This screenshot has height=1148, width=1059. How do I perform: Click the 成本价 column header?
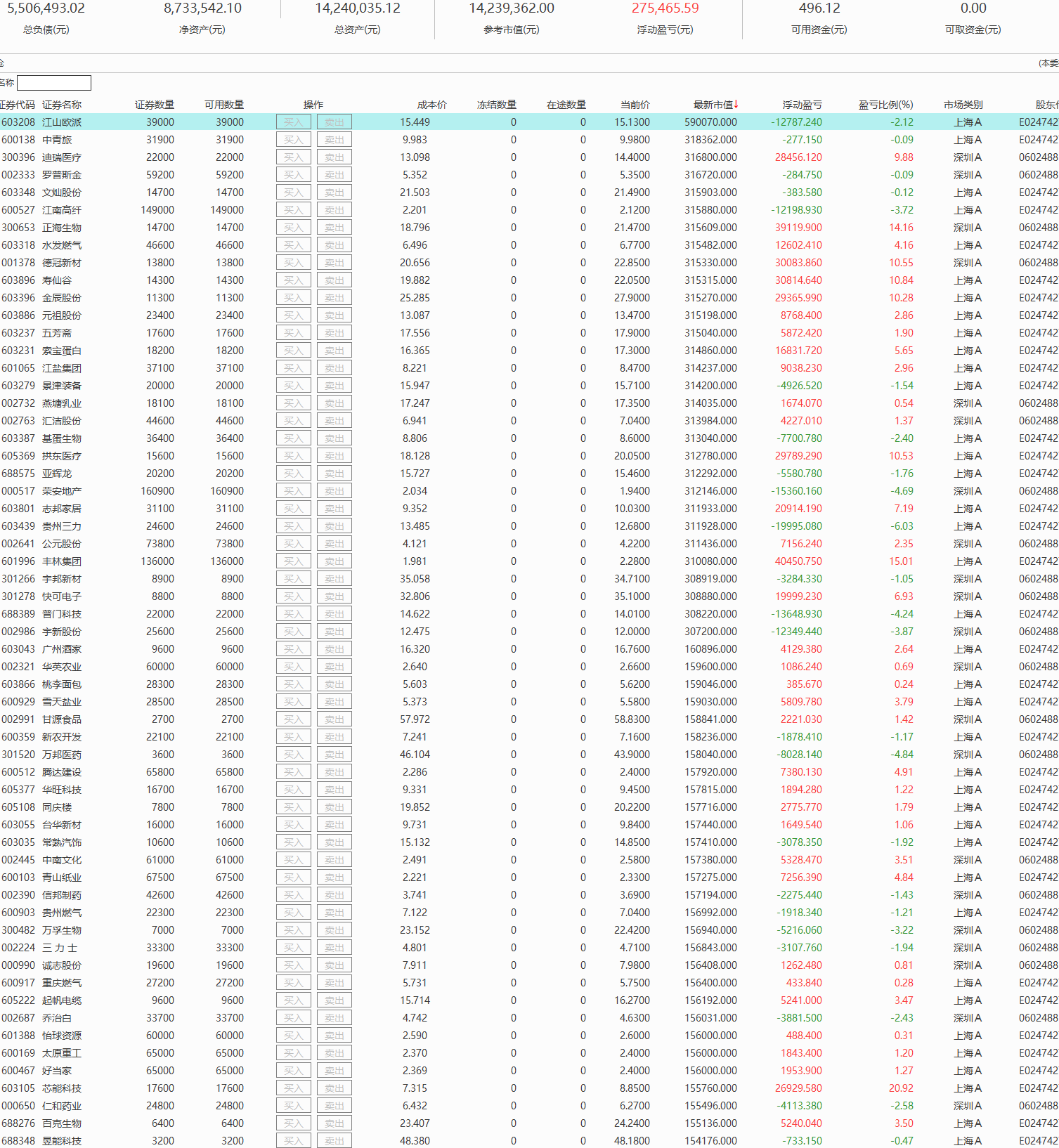click(431, 105)
